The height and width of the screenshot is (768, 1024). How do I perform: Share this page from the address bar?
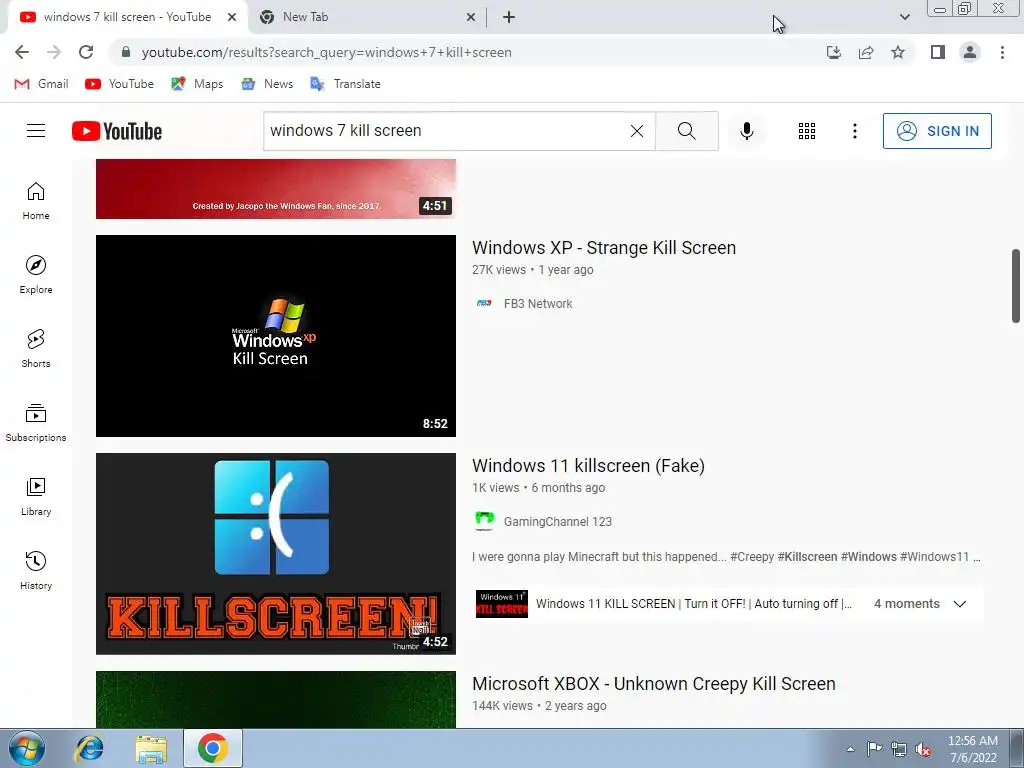tap(866, 52)
